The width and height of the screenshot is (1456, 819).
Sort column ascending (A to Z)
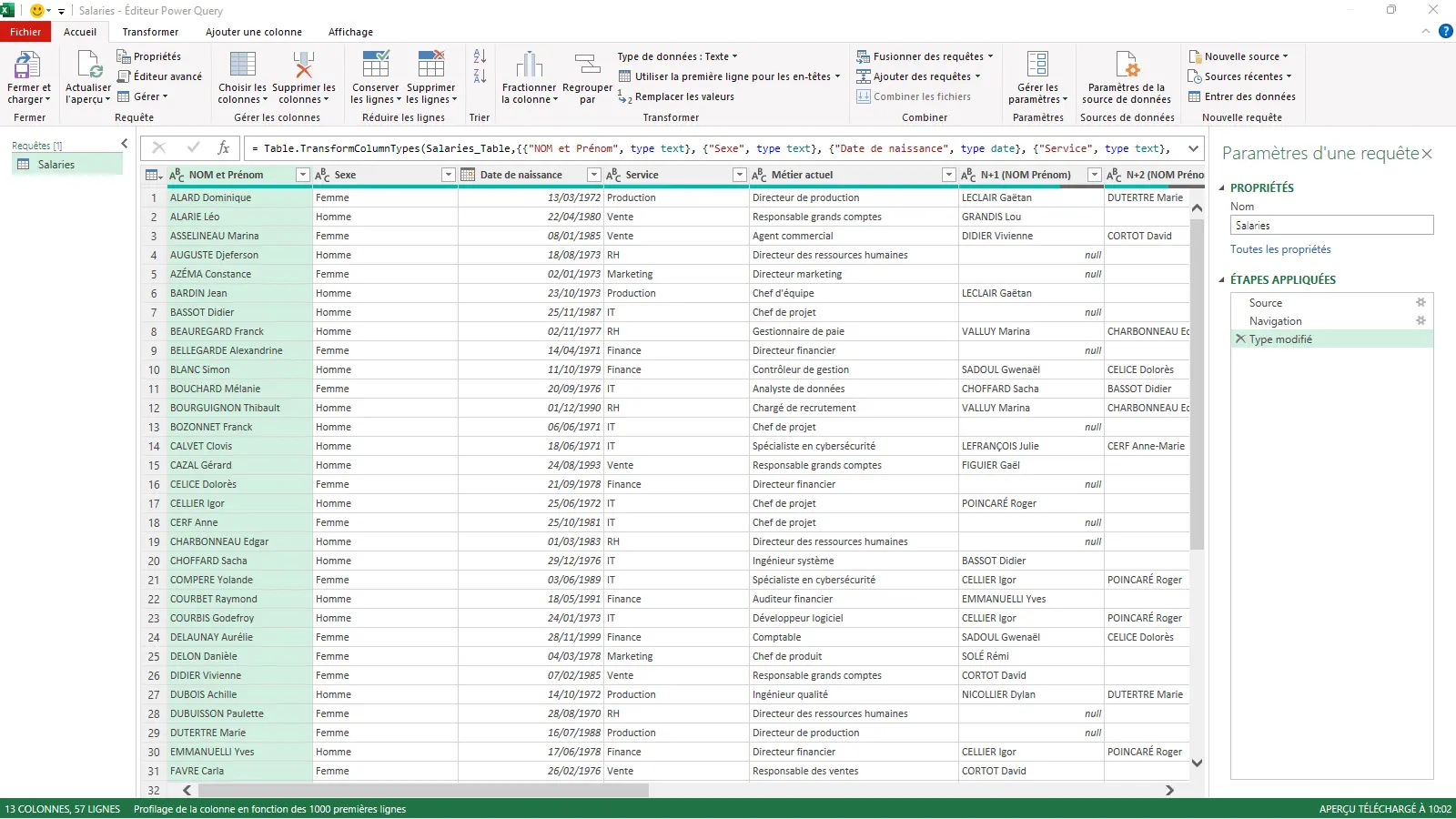[480, 56]
